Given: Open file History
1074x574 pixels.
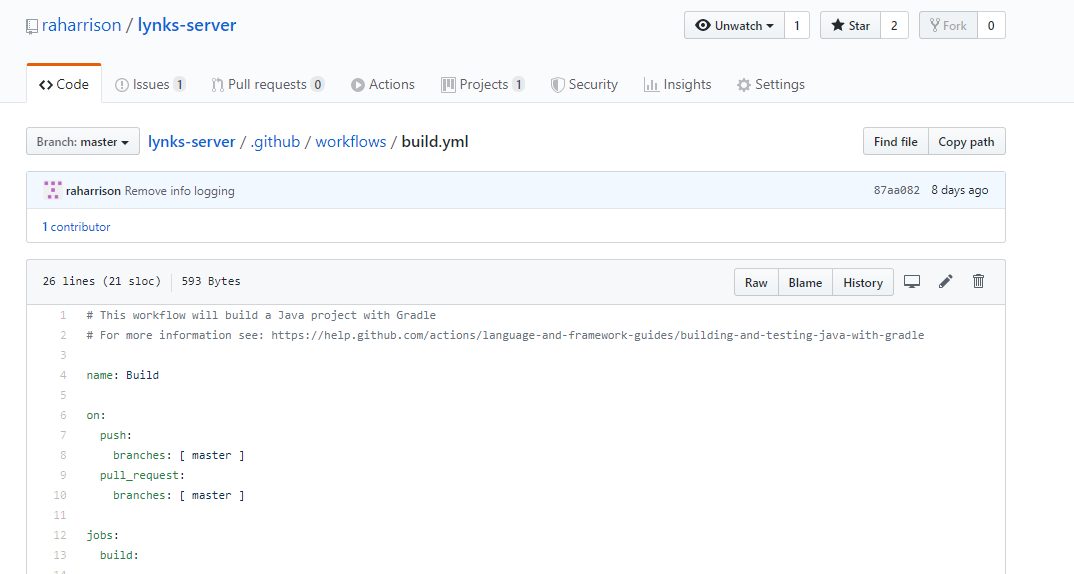Looking at the screenshot, I should click(862, 282).
